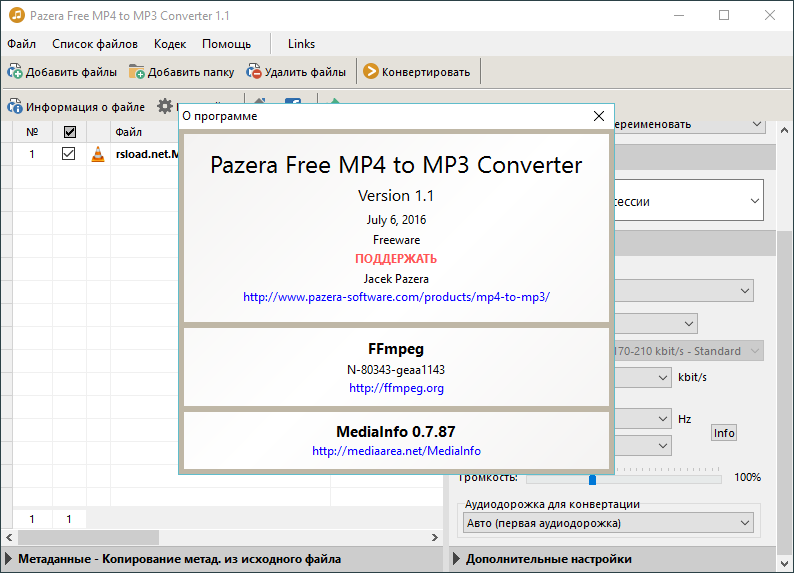Click the gear settings icon in the toolbar
The image size is (794, 573).
coord(165,106)
